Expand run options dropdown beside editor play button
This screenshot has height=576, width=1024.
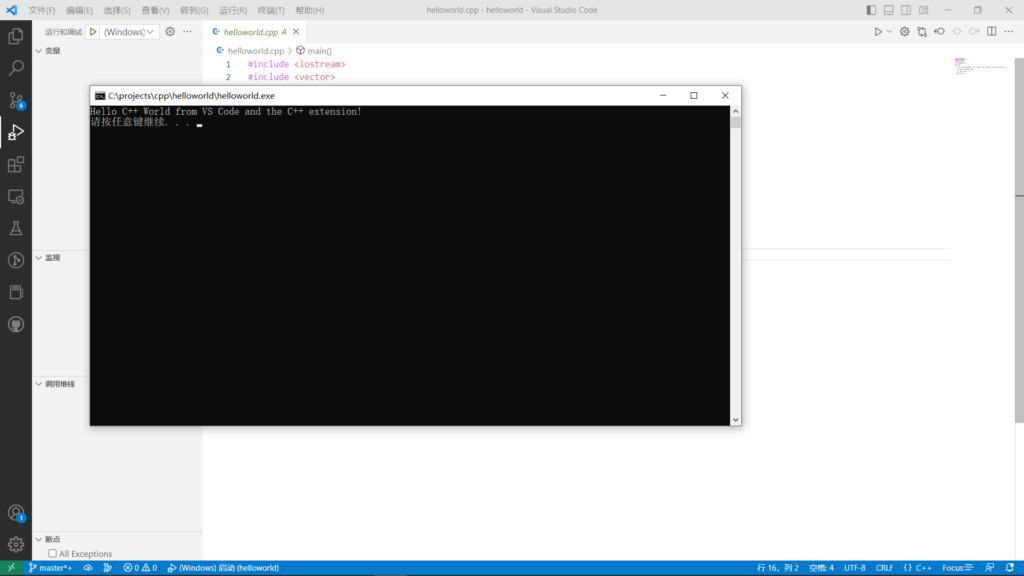point(889,32)
